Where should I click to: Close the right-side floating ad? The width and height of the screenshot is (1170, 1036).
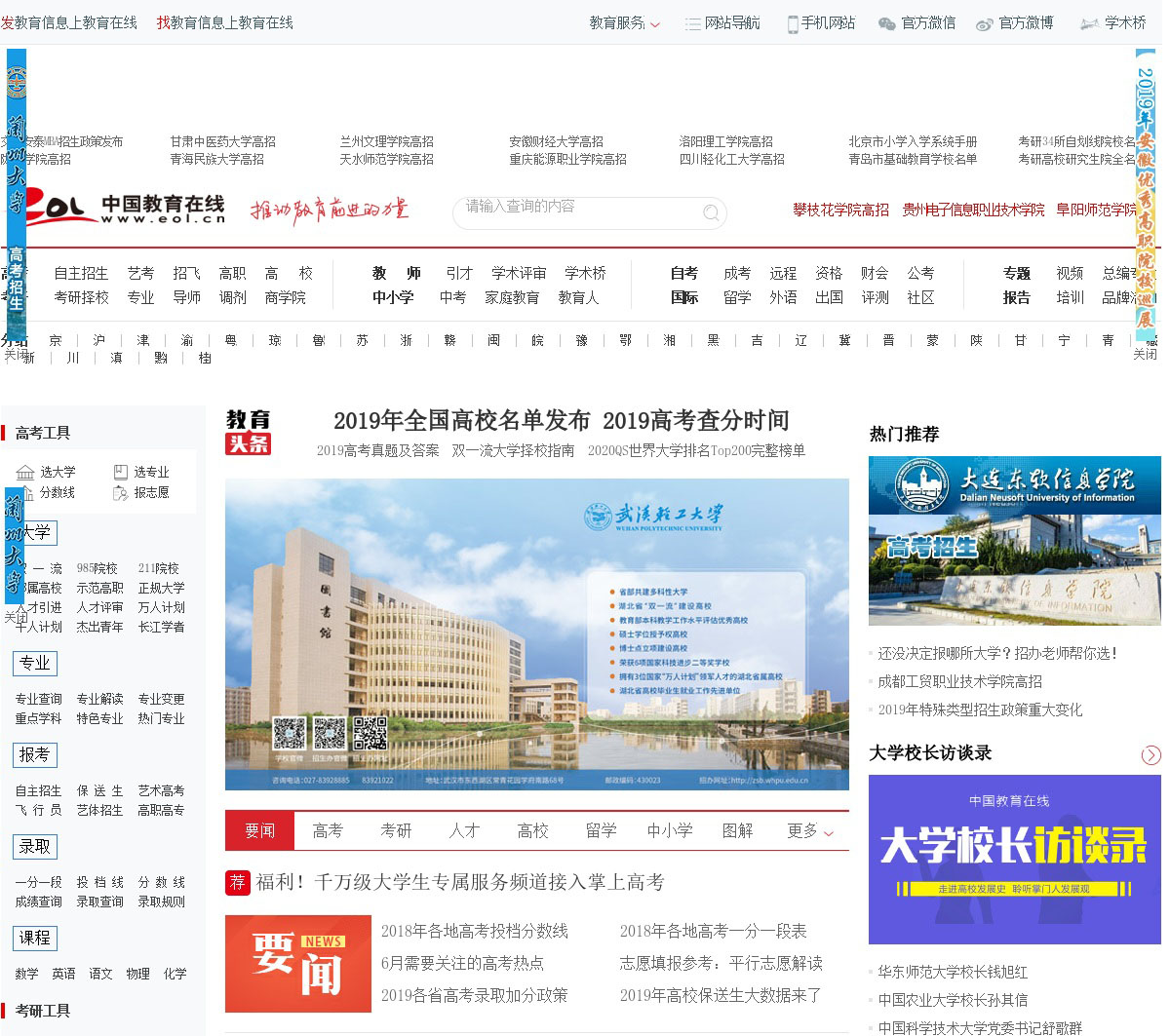(x=1145, y=355)
